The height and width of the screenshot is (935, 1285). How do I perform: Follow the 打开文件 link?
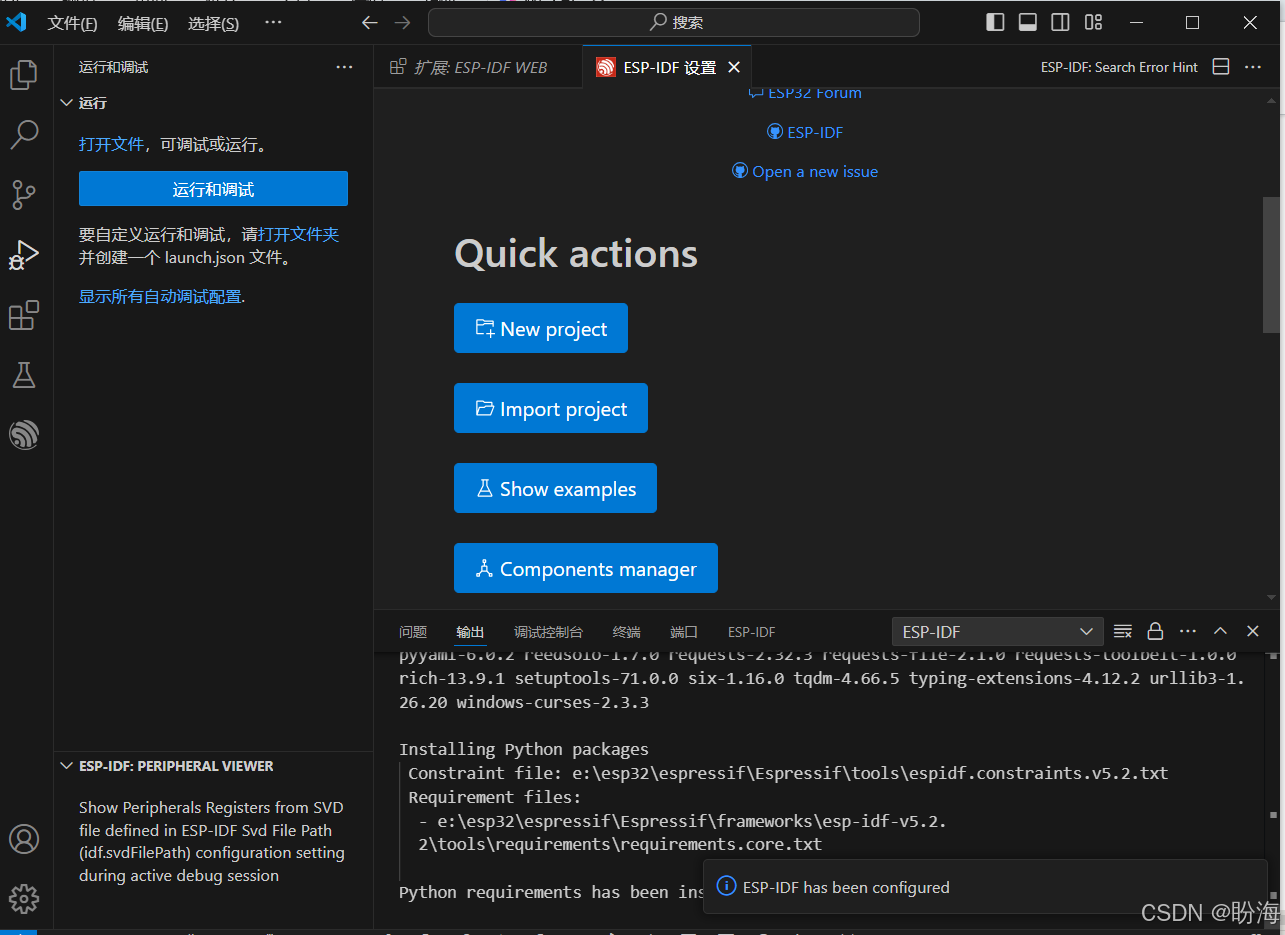point(111,144)
